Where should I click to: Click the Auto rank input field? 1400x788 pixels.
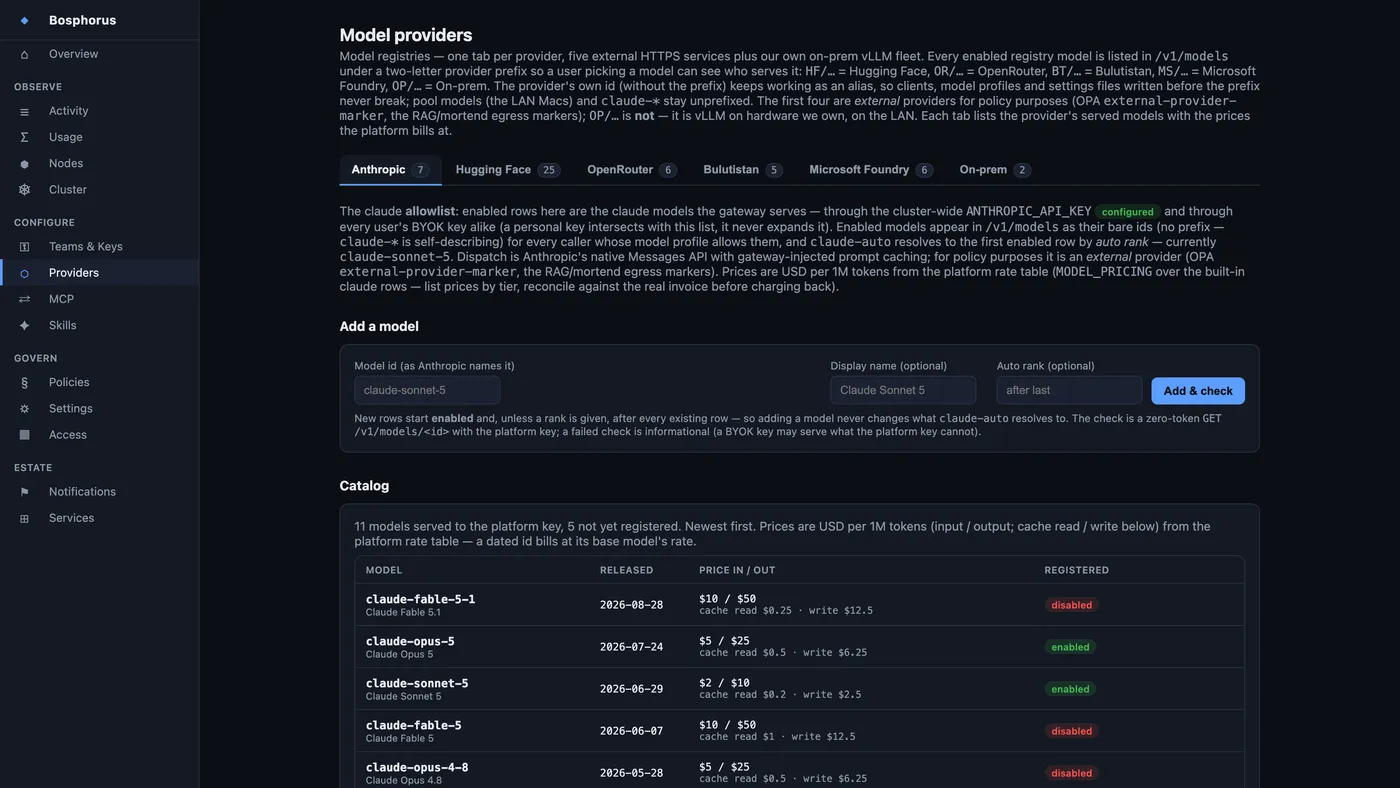[1069, 390]
